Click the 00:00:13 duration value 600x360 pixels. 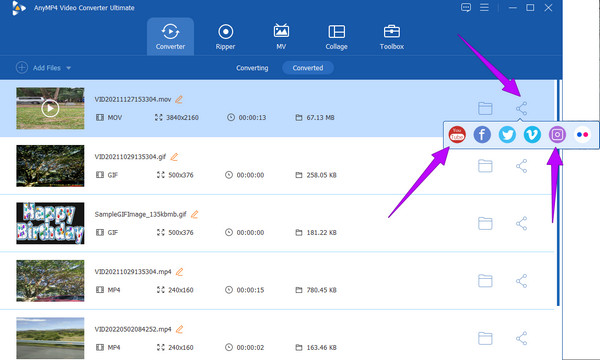[x=252, y=118]
